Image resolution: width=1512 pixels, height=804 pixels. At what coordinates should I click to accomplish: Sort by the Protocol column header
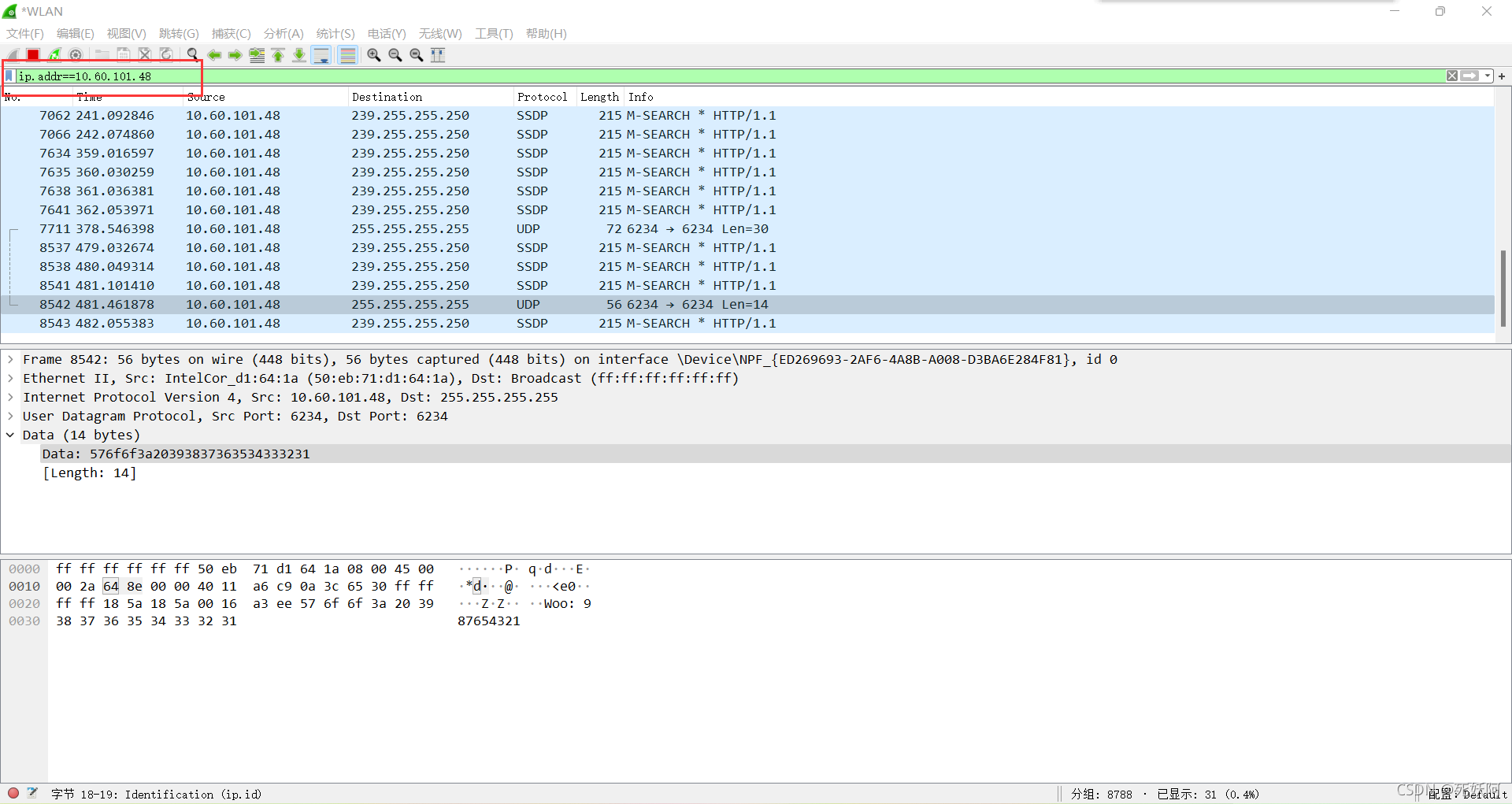click(544, 97)
